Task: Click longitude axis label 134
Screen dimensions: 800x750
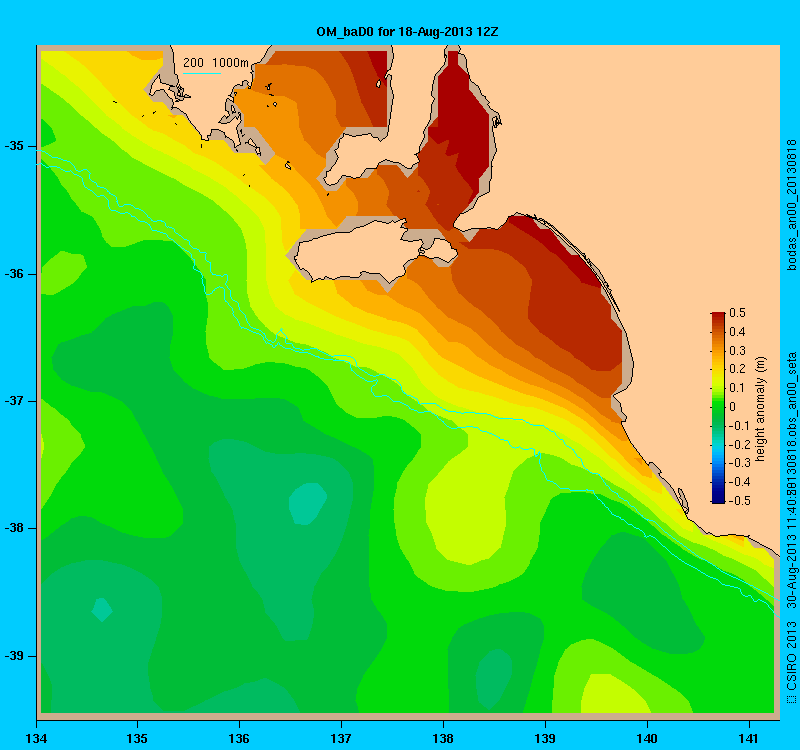Action: (36, 738)
